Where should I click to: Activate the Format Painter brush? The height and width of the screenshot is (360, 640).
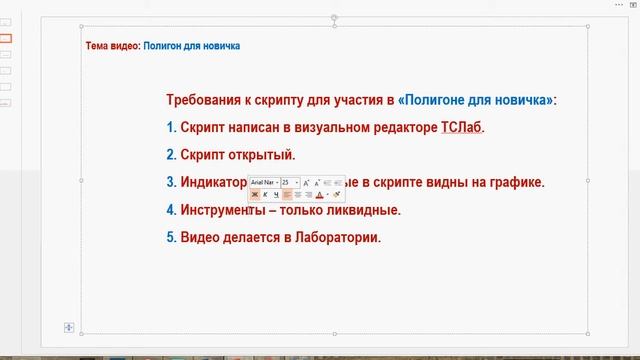(x=337, y=195)
